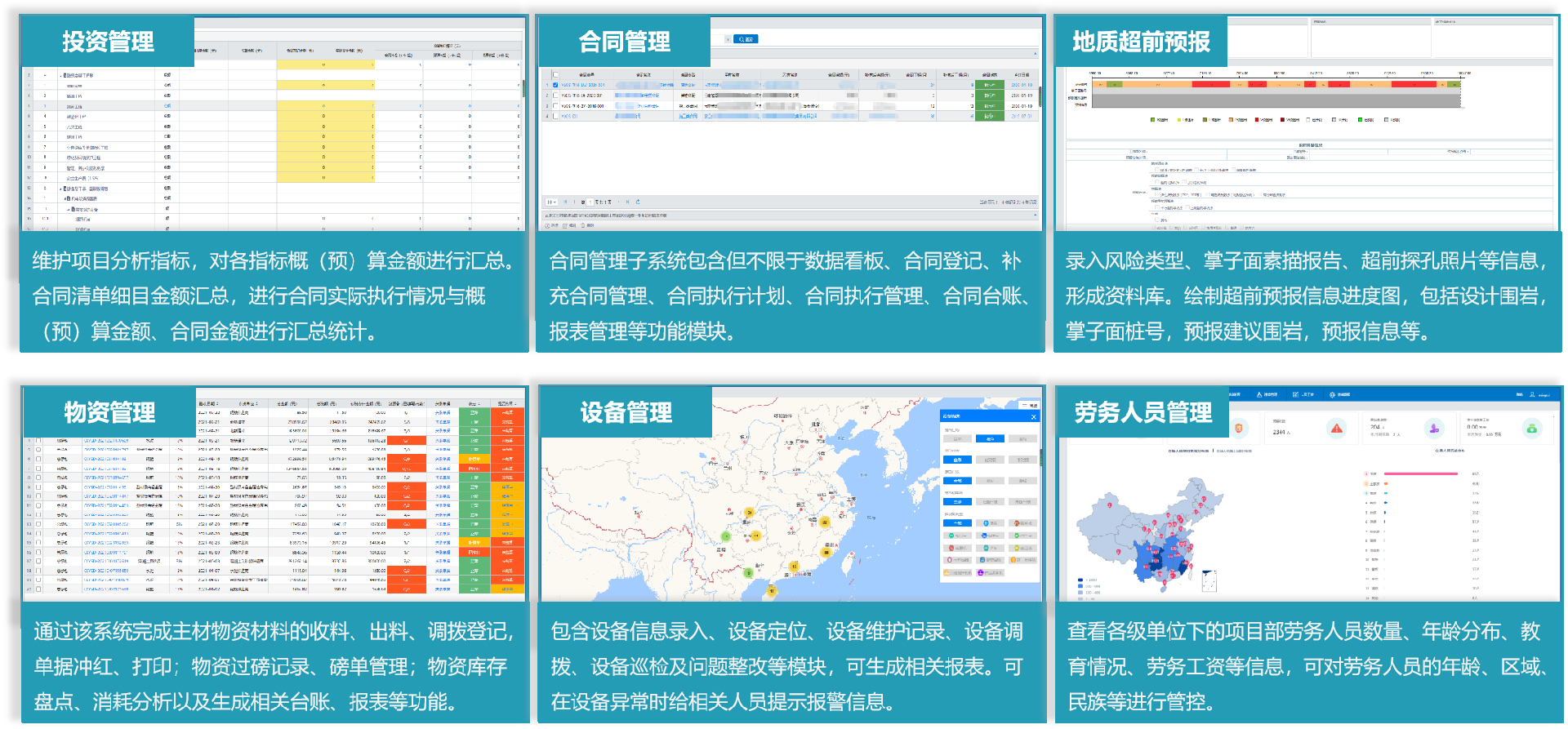This screenshot has height=729, width=1568.
Task: Click first contract number link in the table
Action: 582,85
